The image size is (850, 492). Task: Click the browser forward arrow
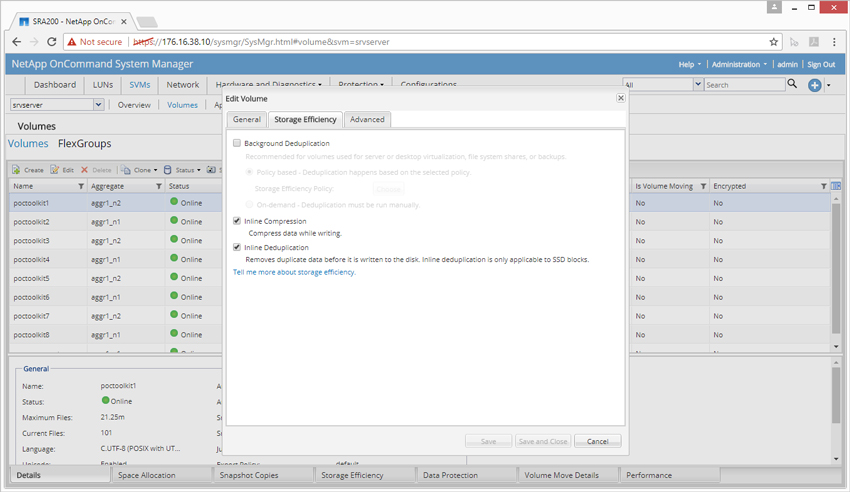click(x=34, y=42)
